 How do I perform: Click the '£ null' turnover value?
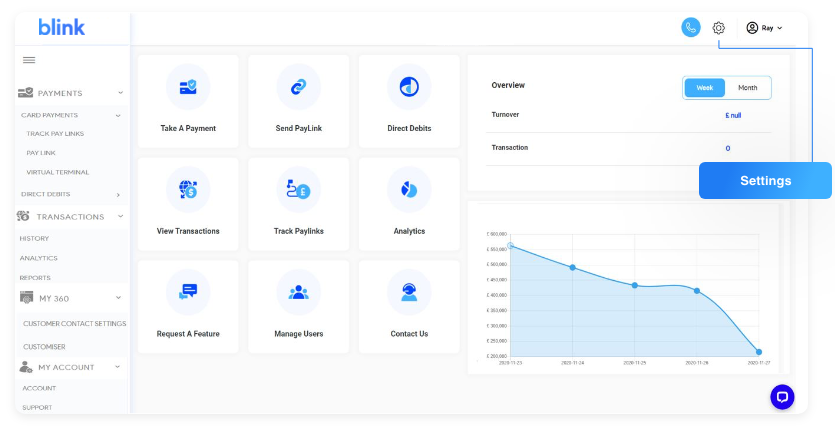click(733, 116)
